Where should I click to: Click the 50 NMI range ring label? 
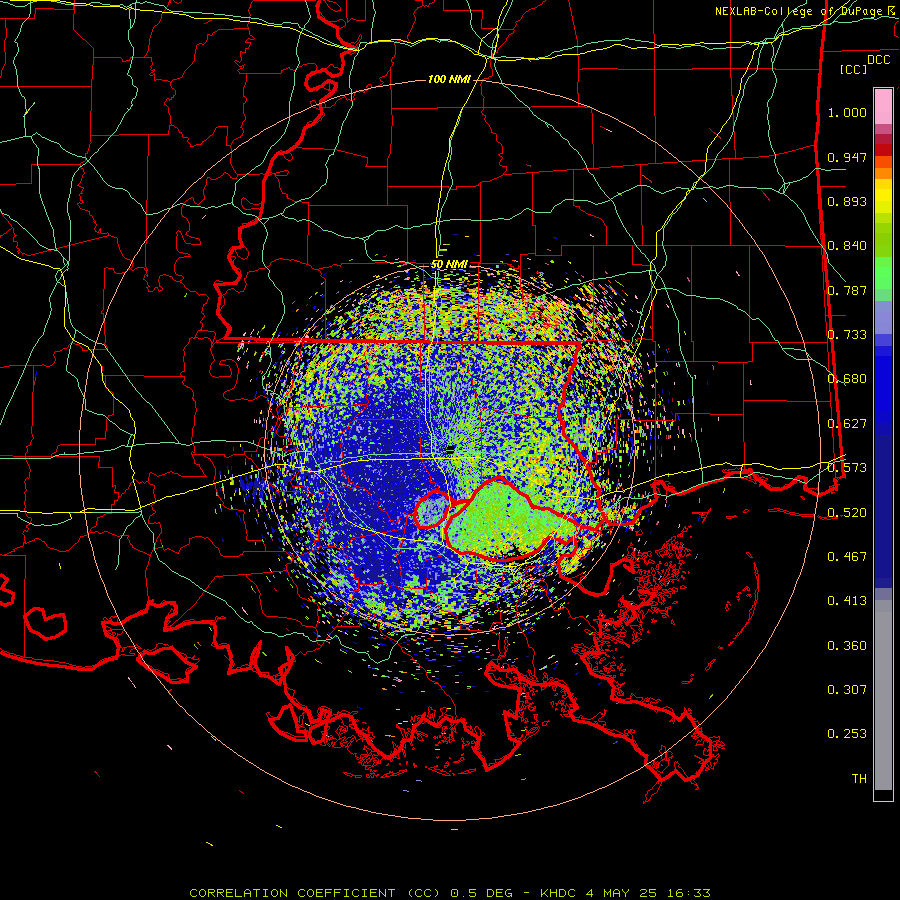tap(449, 264)
